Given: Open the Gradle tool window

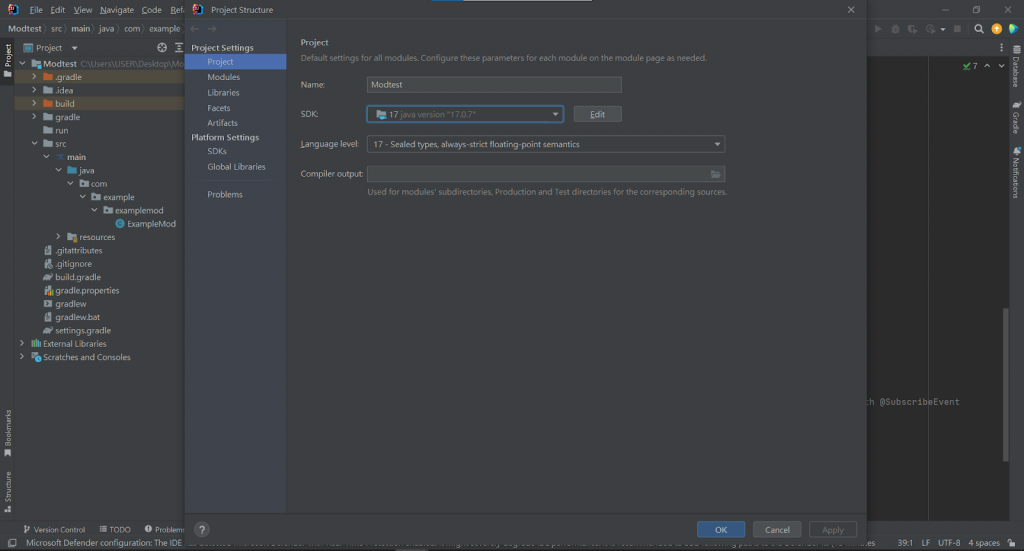Looking at the screenshot, I should [1016, 118].
